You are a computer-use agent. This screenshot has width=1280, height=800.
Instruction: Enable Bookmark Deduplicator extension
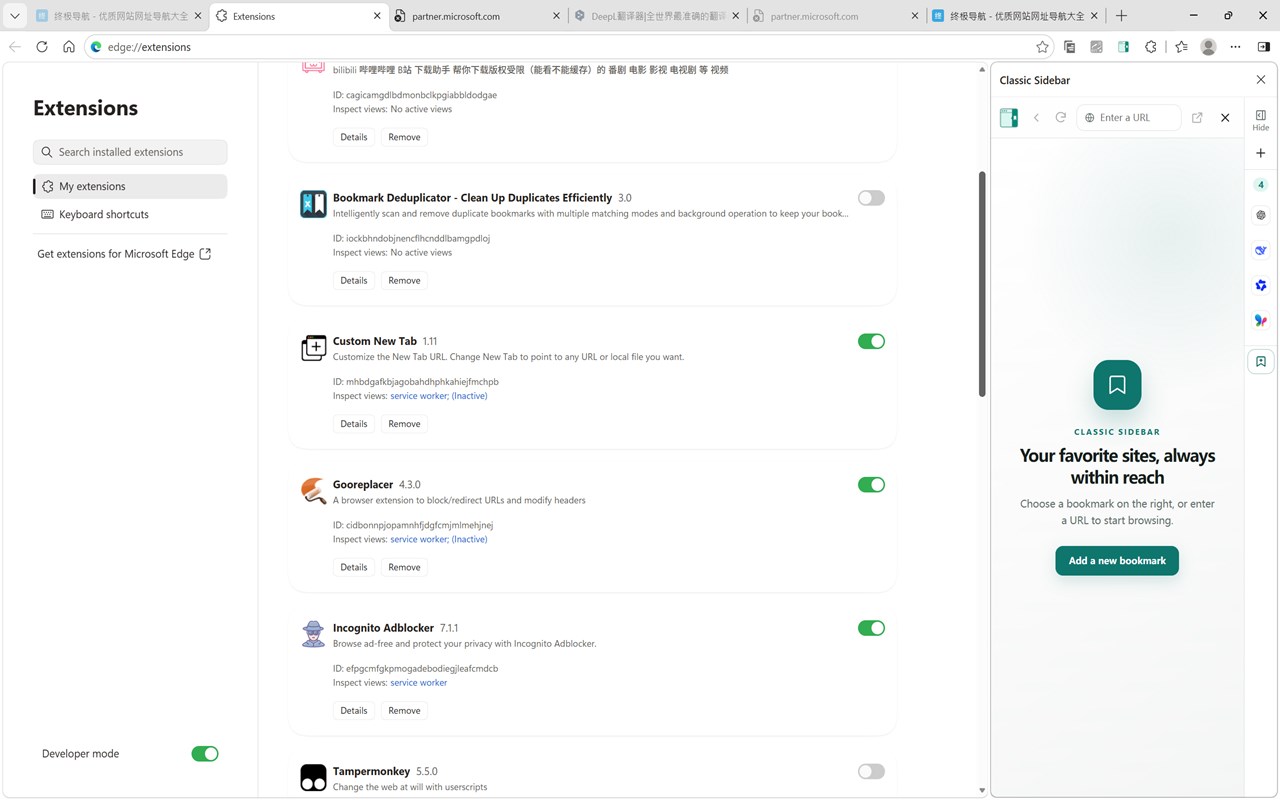coord(871,198)
